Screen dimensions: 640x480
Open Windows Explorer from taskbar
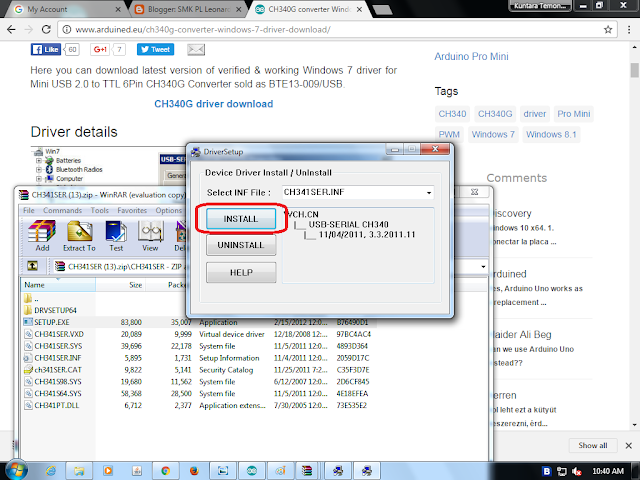pyautogui.click(x=79, y=471)
